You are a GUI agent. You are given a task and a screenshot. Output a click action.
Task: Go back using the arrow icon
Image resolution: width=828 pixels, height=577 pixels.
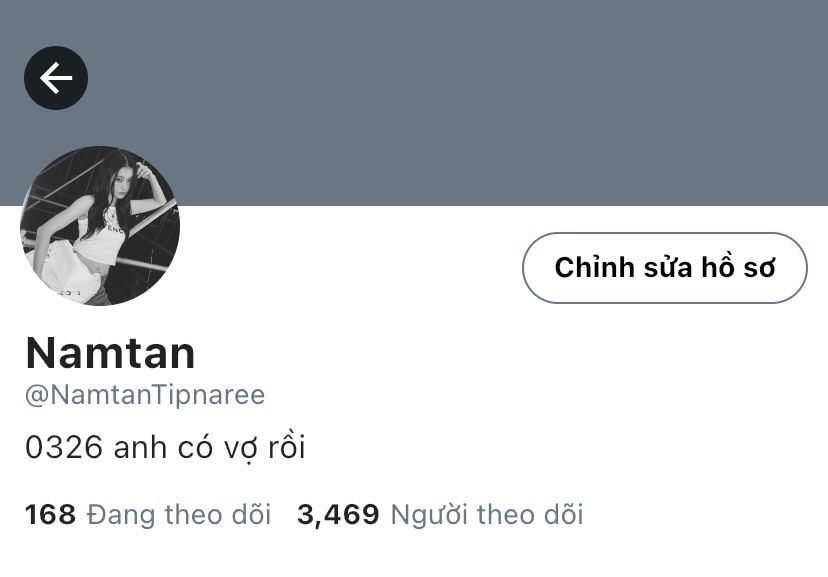tap(56, 78)
